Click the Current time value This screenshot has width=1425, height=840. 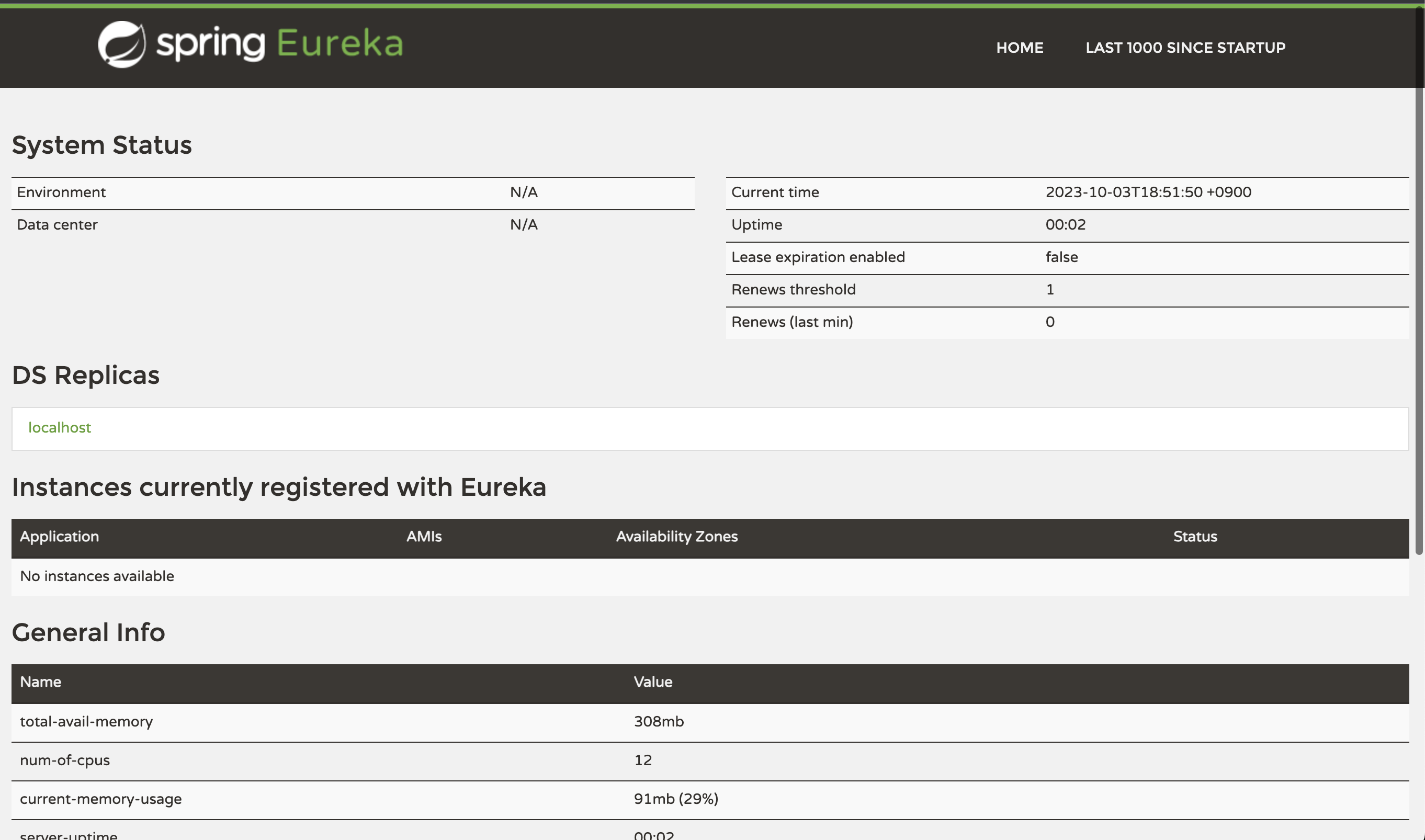click(1148, 192)
